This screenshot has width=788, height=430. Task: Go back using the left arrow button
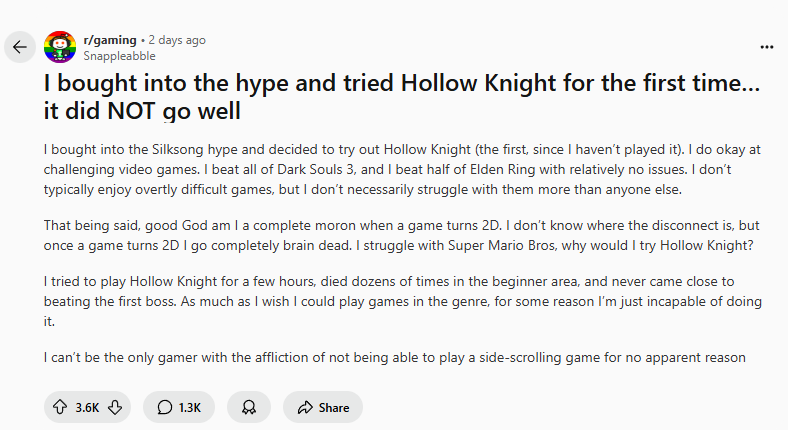click(x=20, y=47)
